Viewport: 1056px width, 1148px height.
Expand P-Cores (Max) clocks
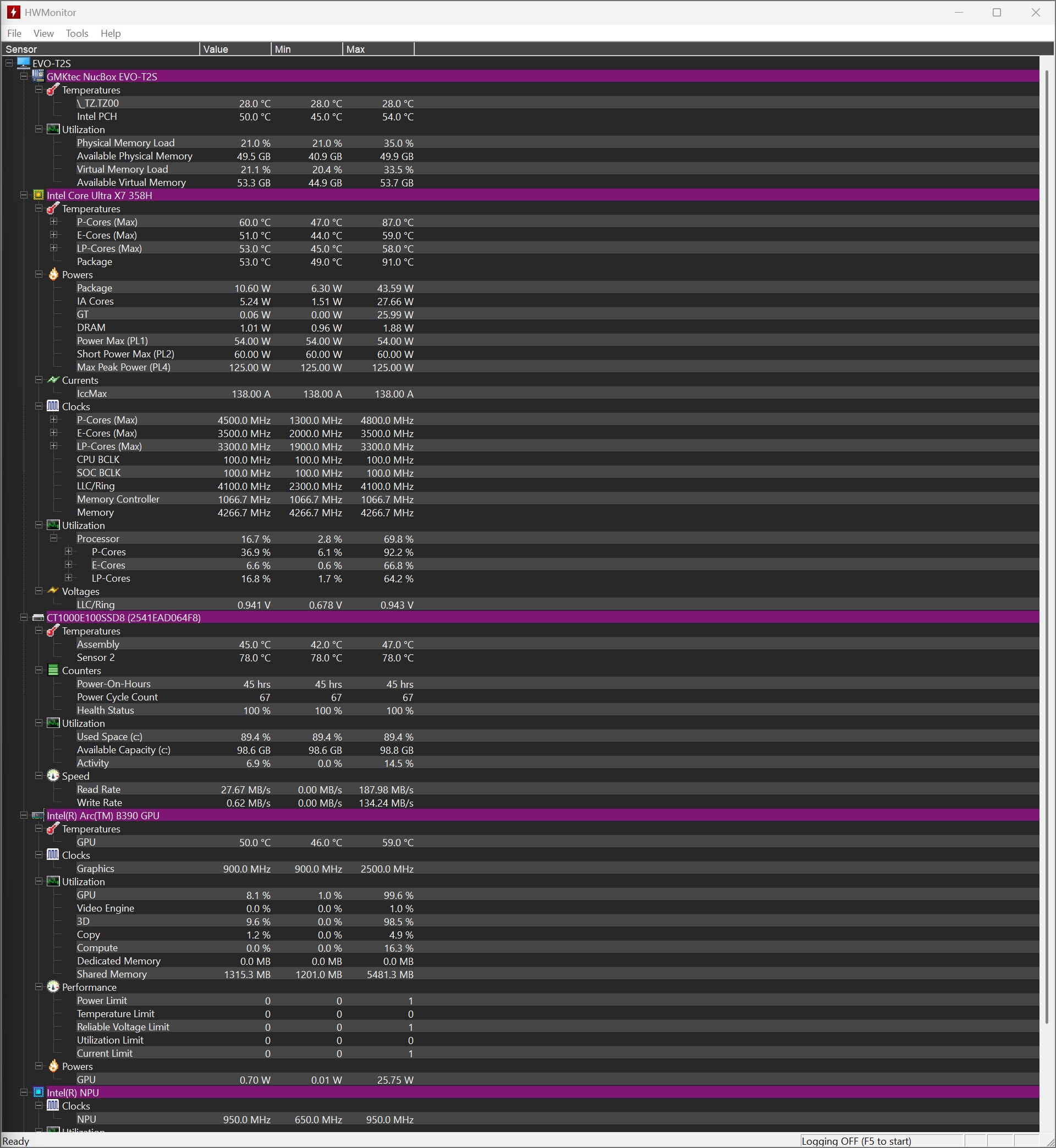(54, 419)
